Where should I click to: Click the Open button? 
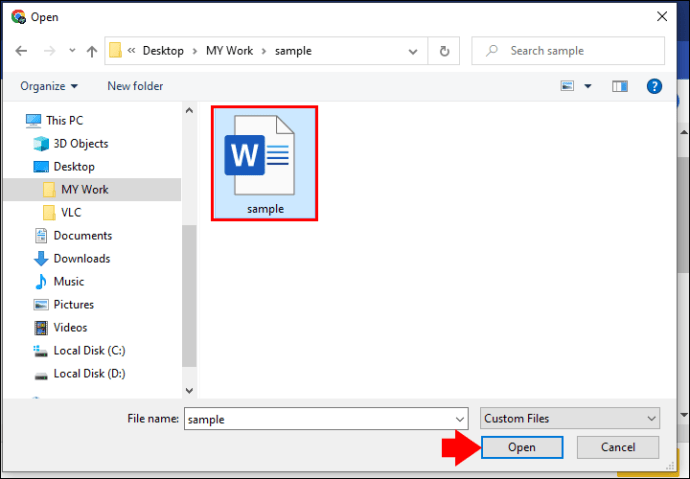522,447
